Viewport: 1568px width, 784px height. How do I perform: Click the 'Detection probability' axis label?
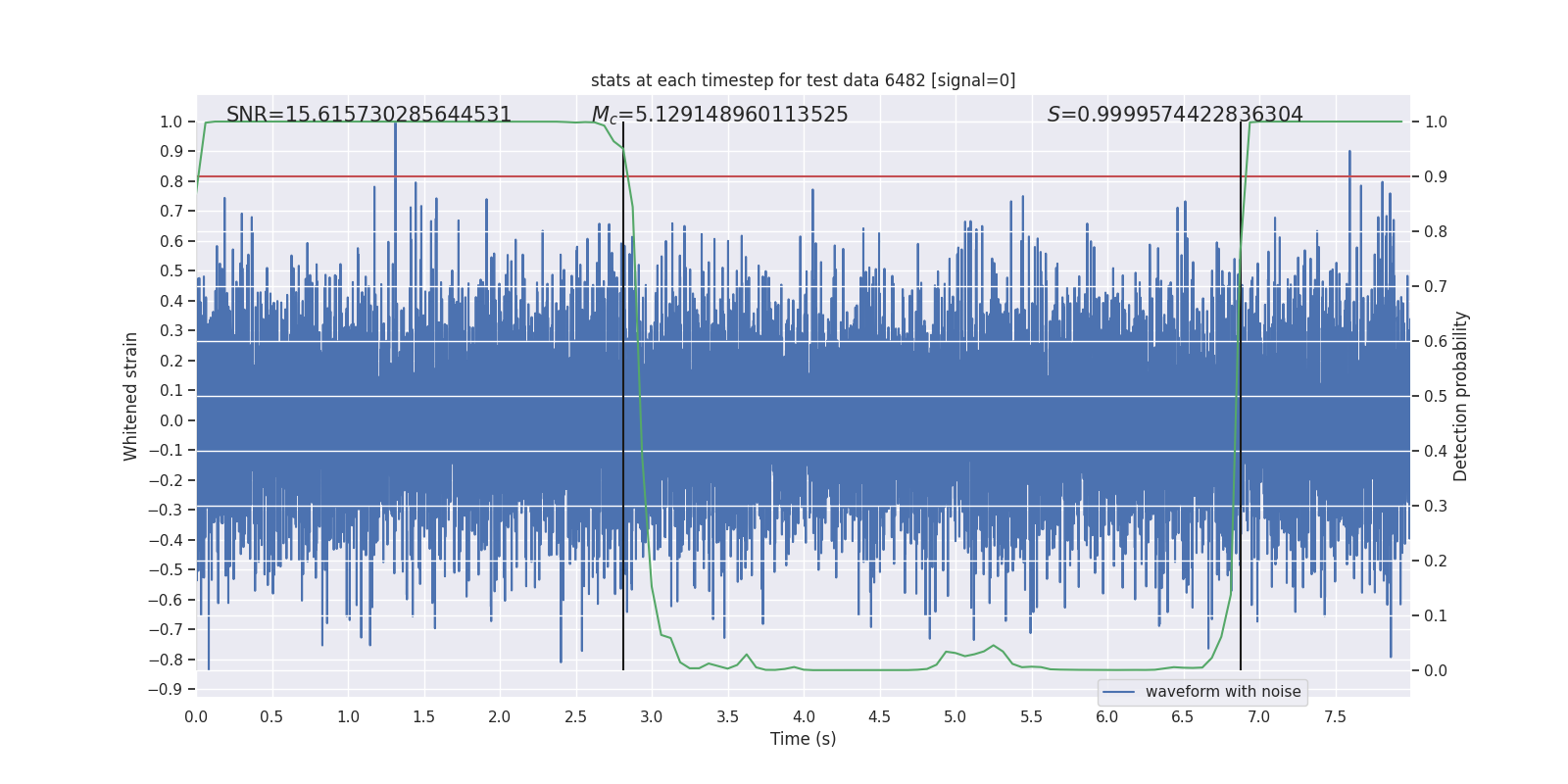coord(1461,396)
